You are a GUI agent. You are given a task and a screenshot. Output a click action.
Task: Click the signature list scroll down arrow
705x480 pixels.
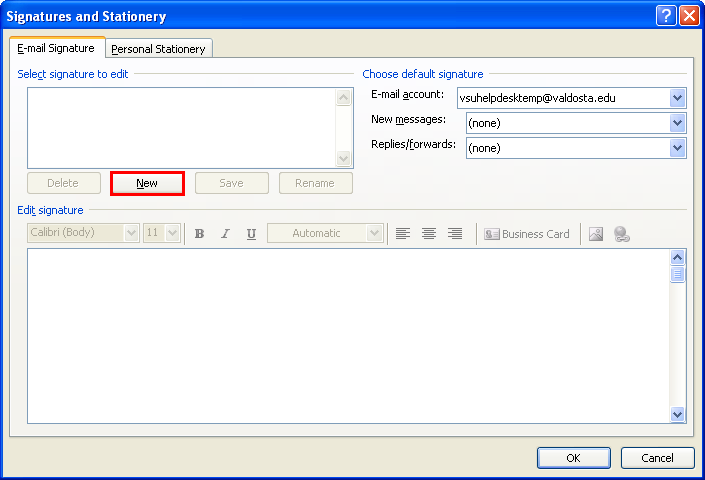(344, 158)
